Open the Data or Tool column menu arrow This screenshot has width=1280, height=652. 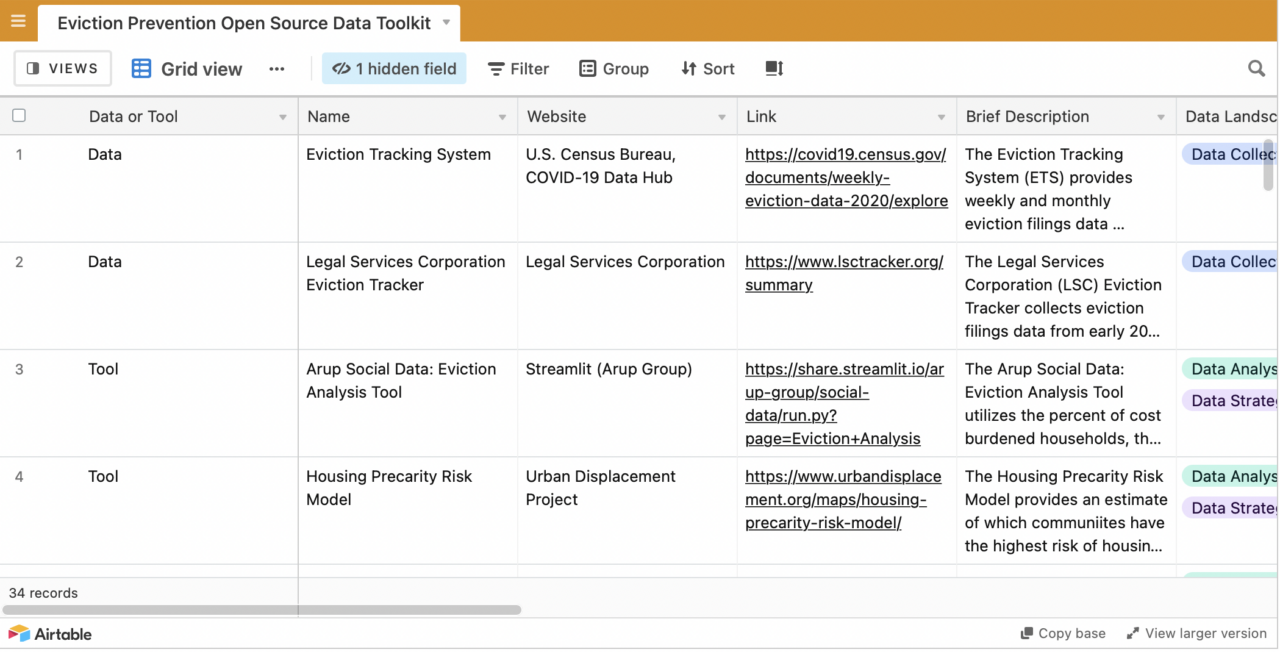coord(283,117)
